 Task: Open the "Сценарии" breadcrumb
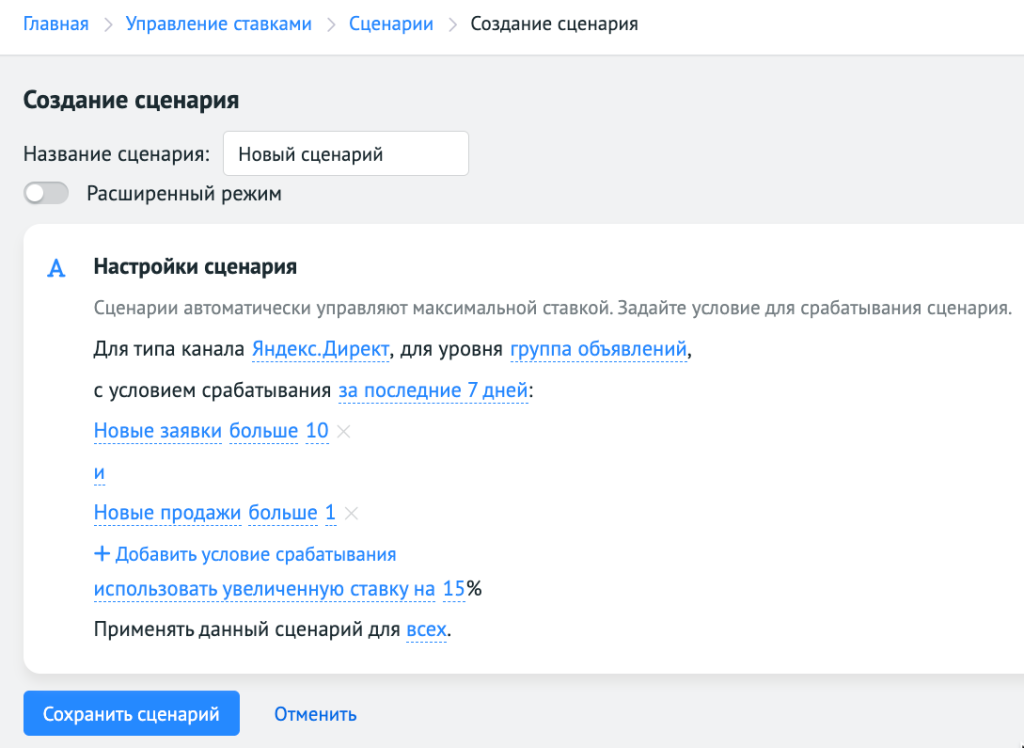391,23
